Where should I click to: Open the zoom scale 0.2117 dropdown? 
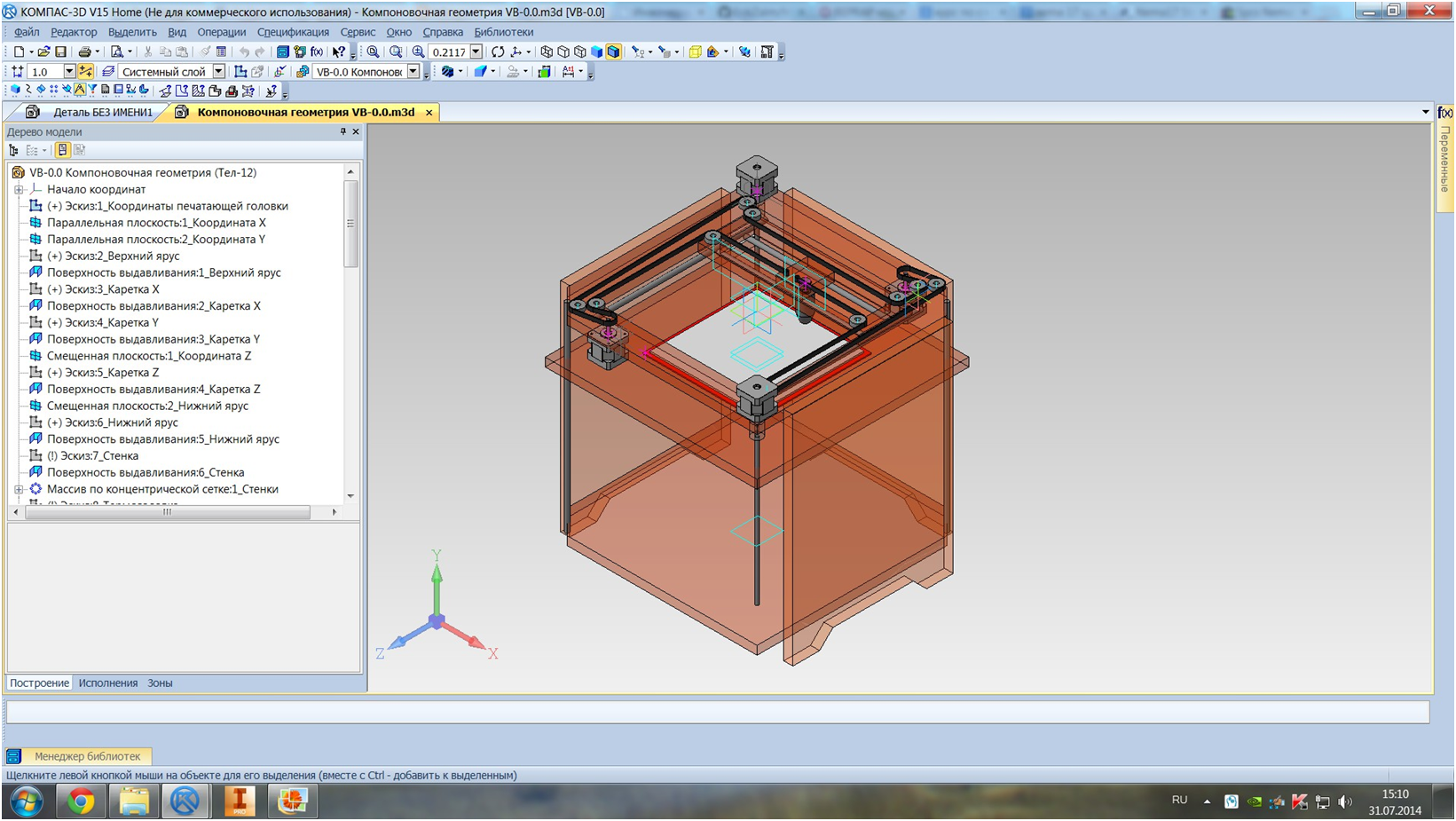[x=476, y=52]
